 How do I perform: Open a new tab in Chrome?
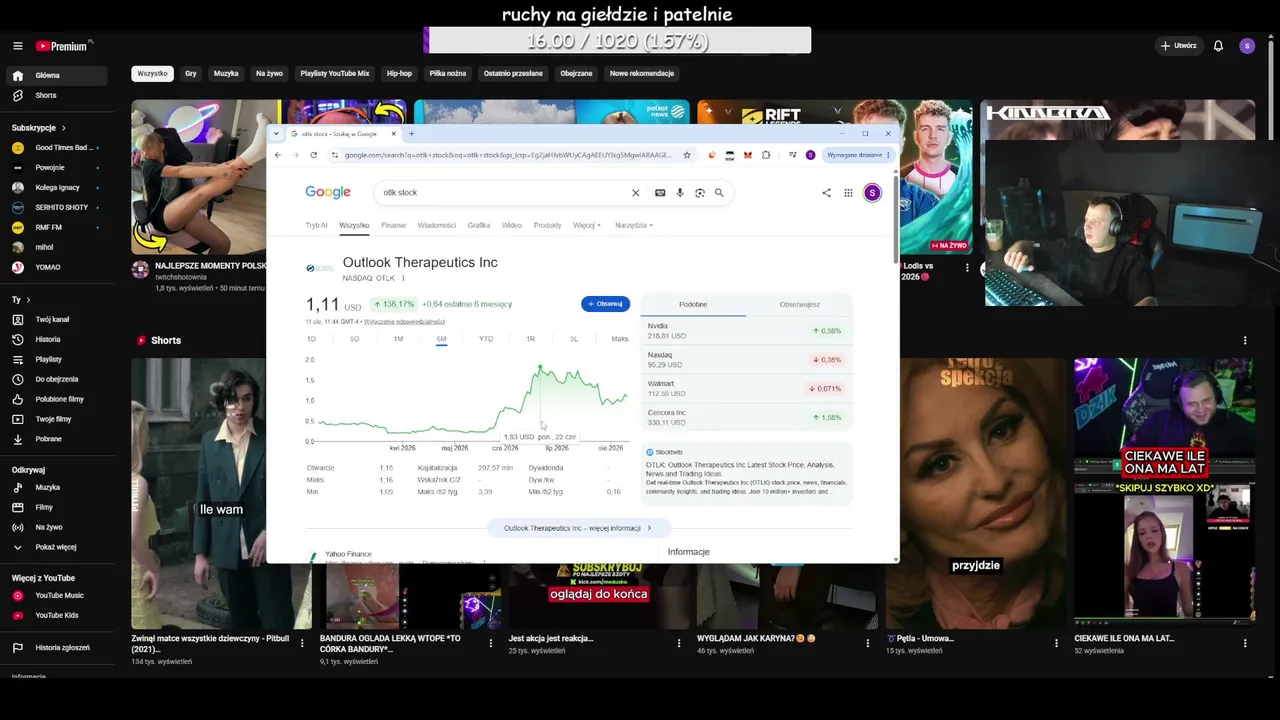411,134
